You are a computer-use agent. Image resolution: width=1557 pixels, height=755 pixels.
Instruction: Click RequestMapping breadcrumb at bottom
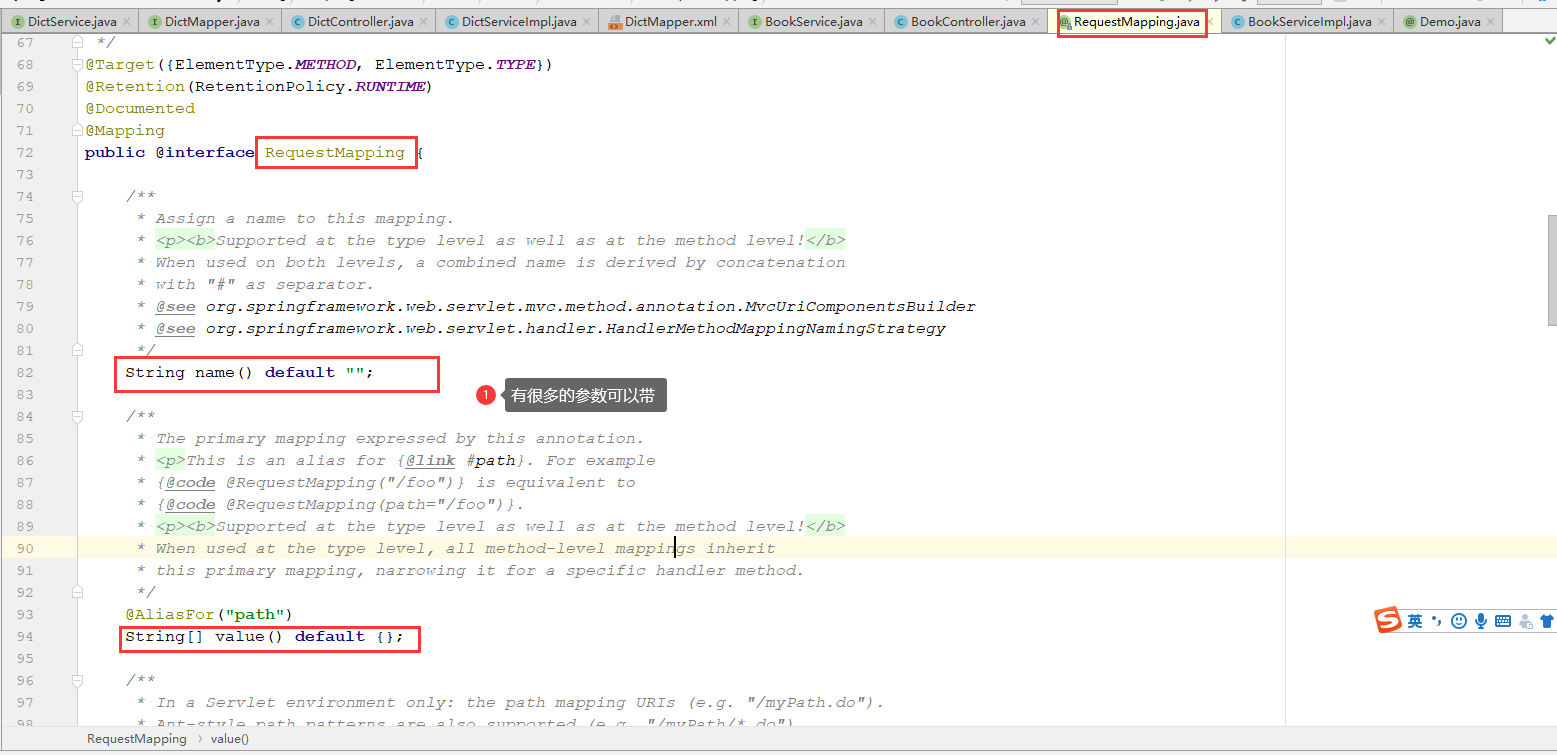click(x=137, y=739)
